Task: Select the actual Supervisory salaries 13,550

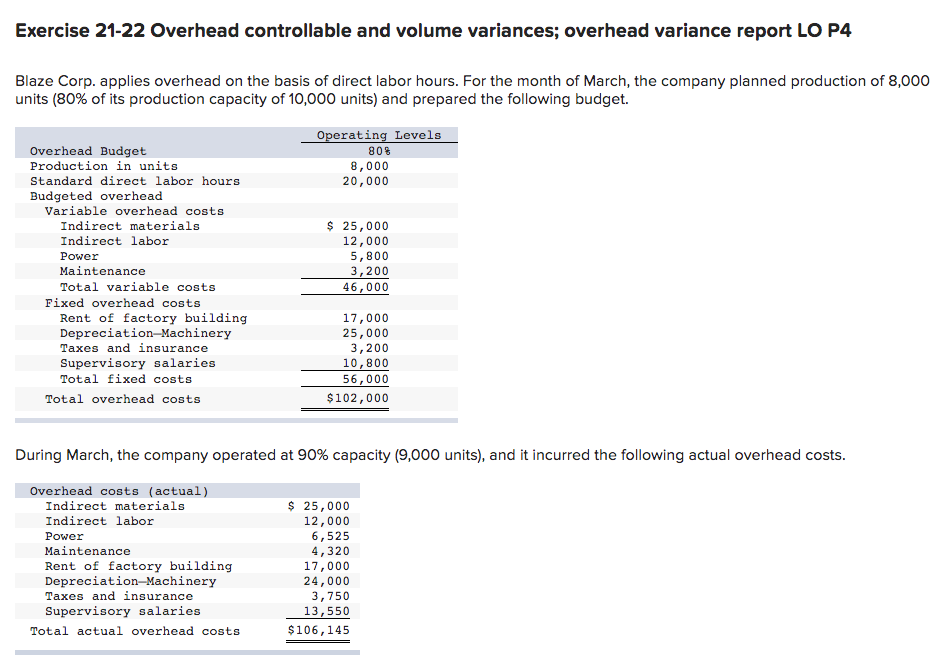Action: point(327,611)
